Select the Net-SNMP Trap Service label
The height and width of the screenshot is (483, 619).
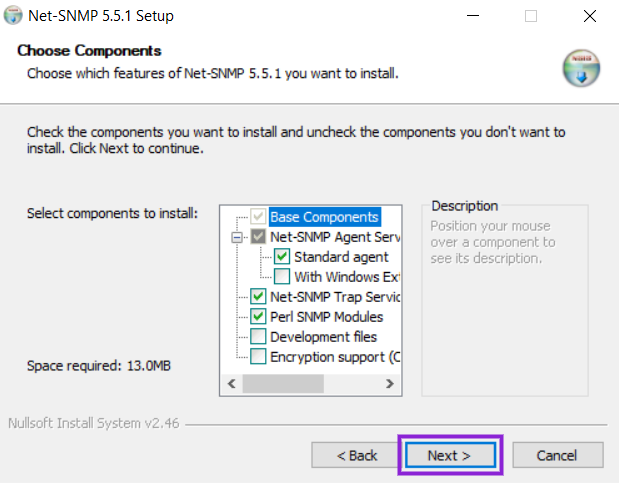click(x=335, y=297)
